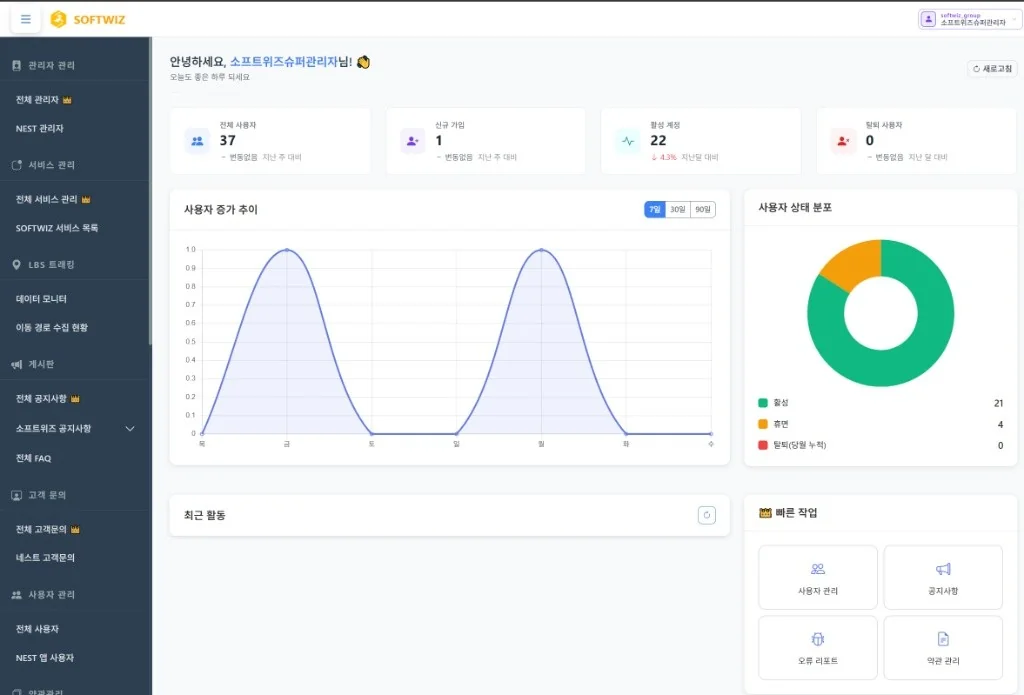Viewport: 1024px width, 695px height.
Task: Click the 사용자 증가 추이 heading
Action: pos(221,210)
